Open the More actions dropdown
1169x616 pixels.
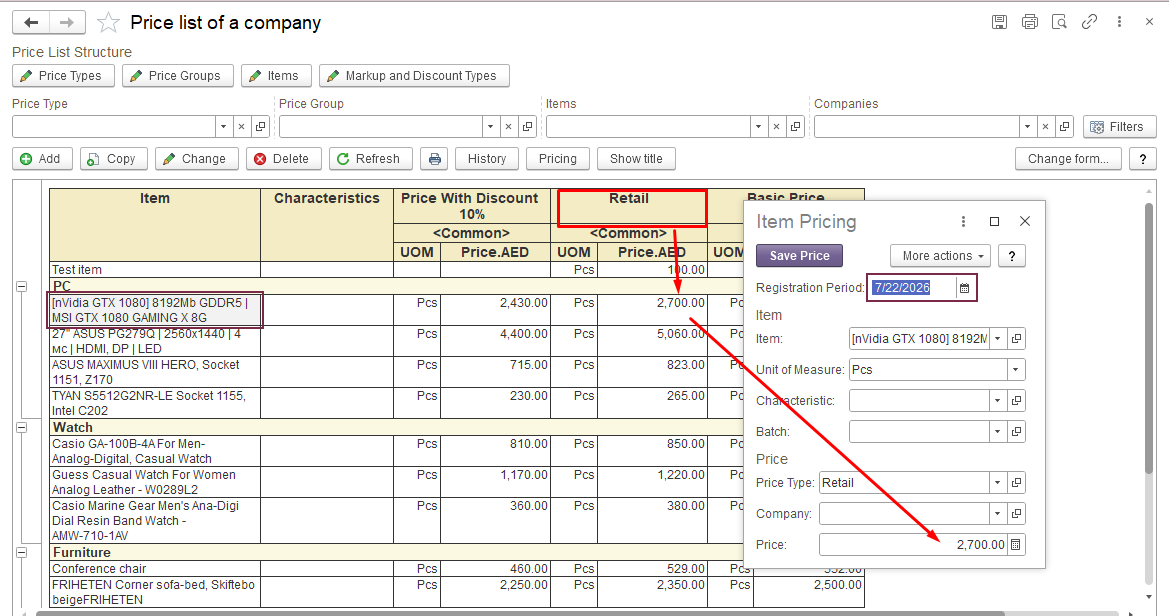click(x=940, y=256)
